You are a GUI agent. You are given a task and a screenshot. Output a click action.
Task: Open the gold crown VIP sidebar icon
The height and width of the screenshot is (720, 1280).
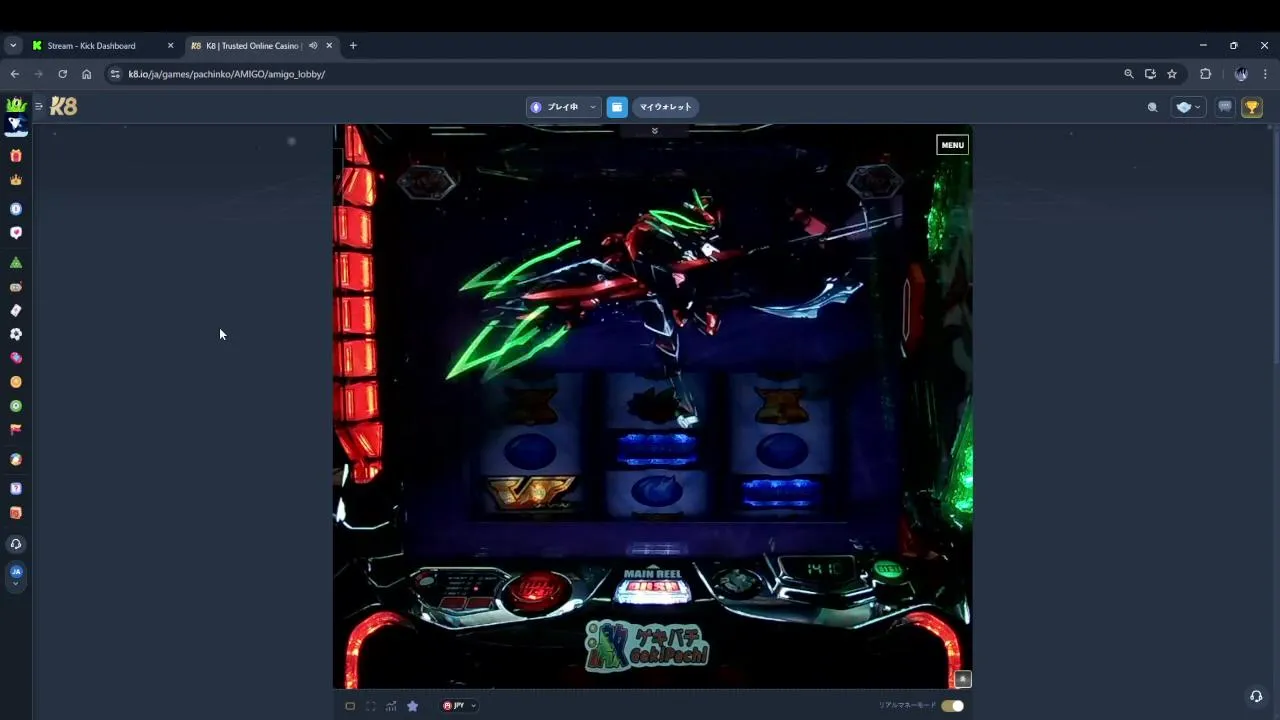(15, 180)
